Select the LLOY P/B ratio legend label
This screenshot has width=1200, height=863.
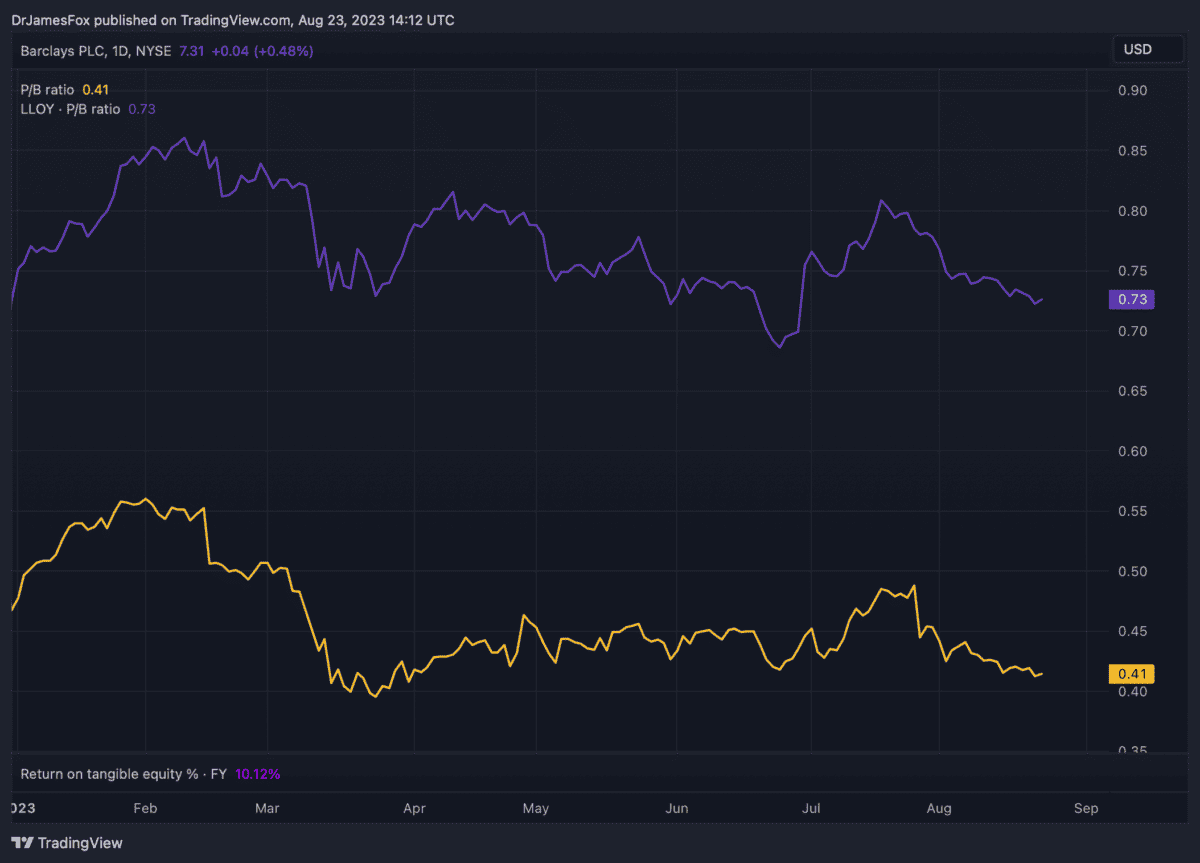[70, 109]
